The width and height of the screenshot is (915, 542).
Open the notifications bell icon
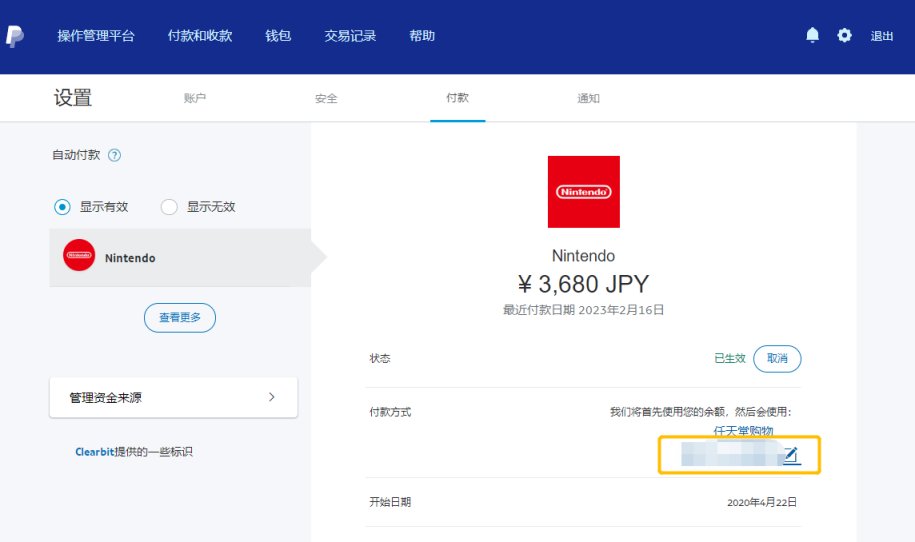click(812, 36)
